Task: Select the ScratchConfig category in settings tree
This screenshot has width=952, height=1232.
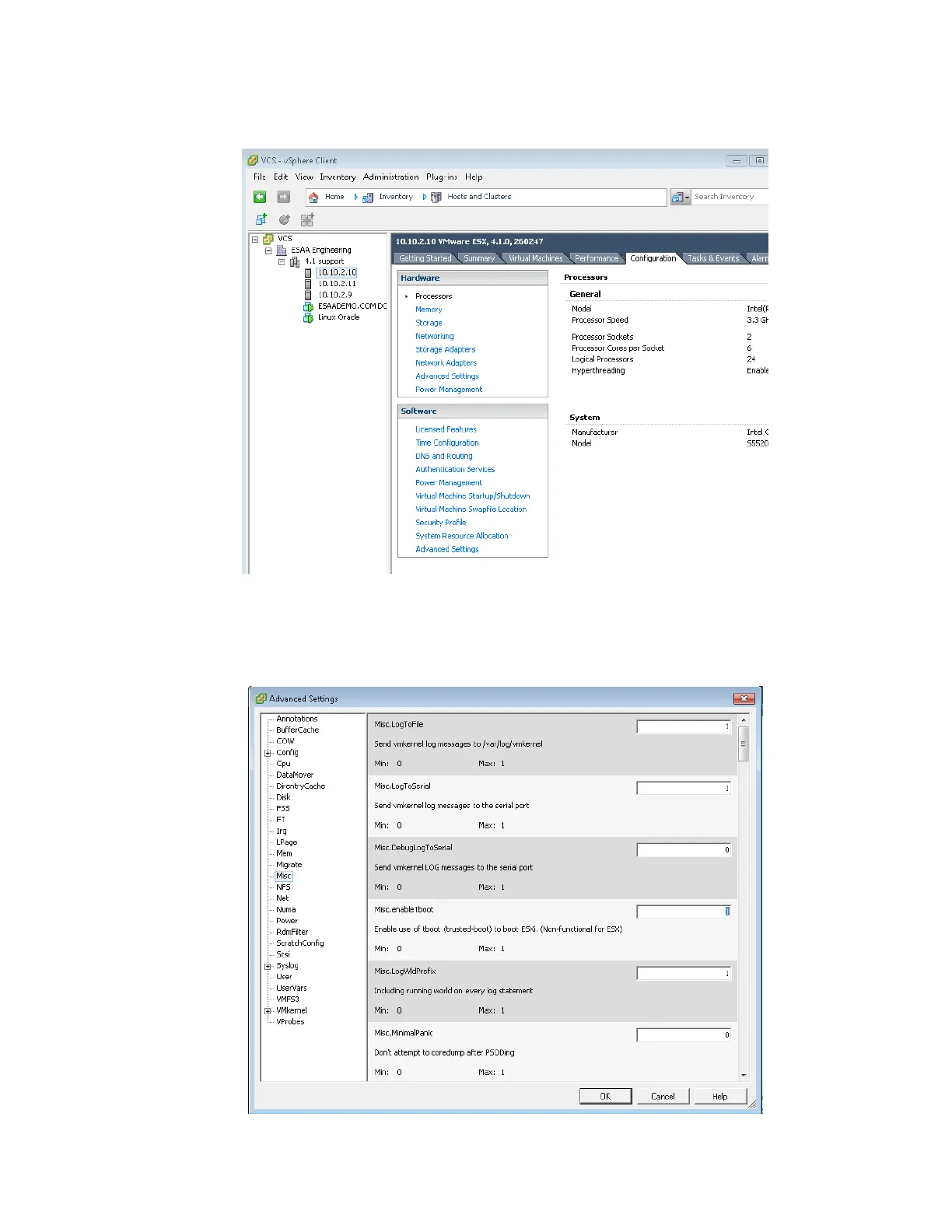Action: tap(300, 943)
